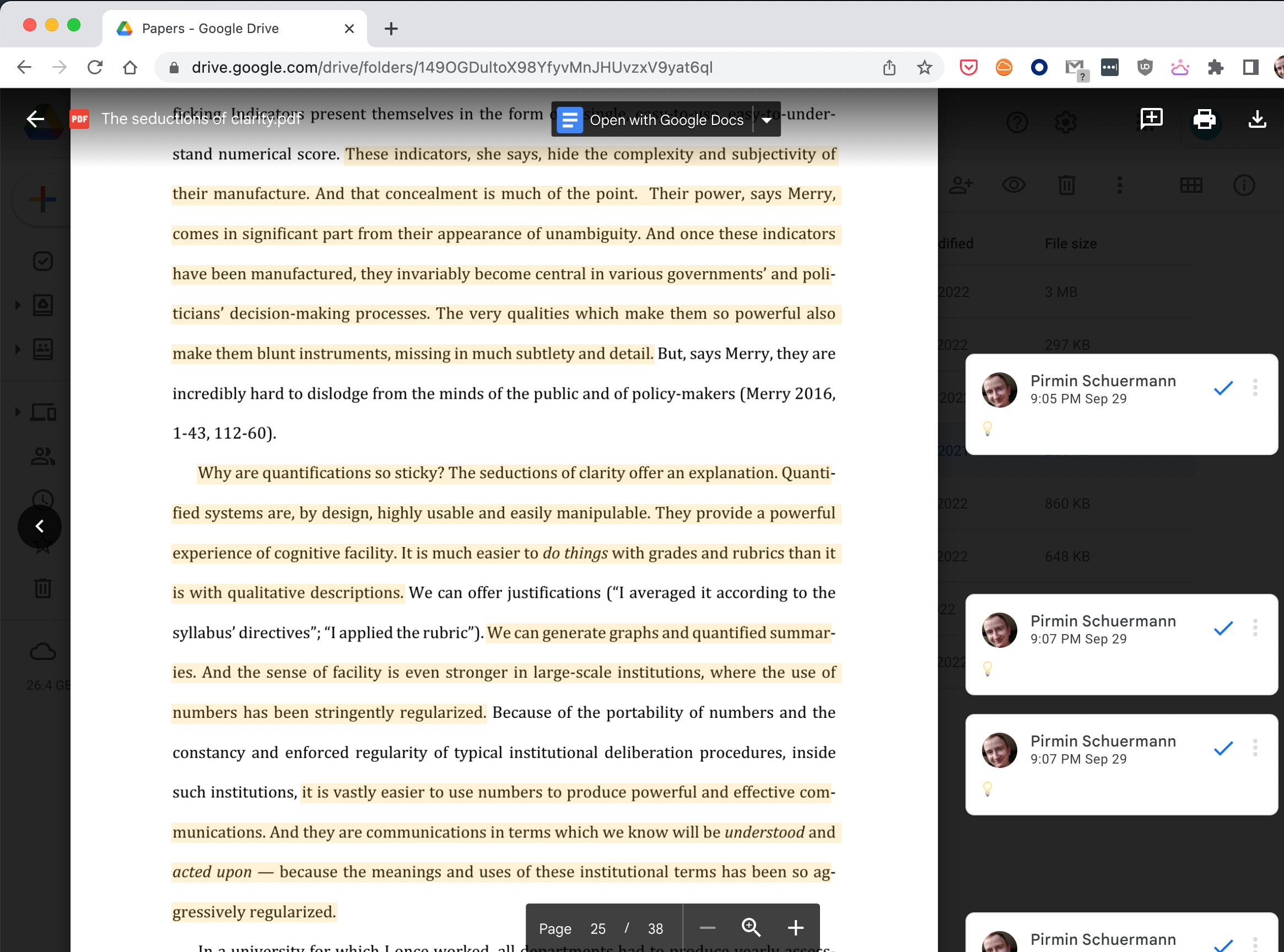Resolve the 9:05 PM comment checkmark
The width and height of the screenshot is (1284, 952).
[1223, 388]
